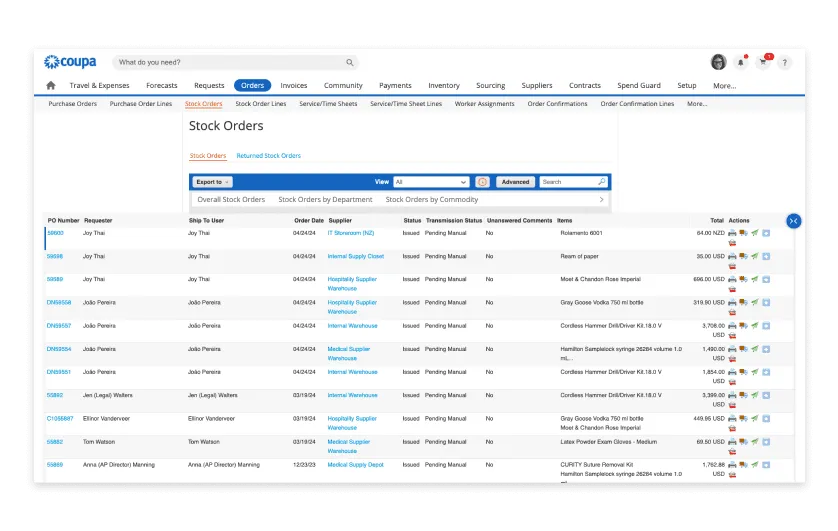The height and width of the screenshot is (531, 838).
Task: Click the green send icon for PO 59598
Action: [755, 256]
